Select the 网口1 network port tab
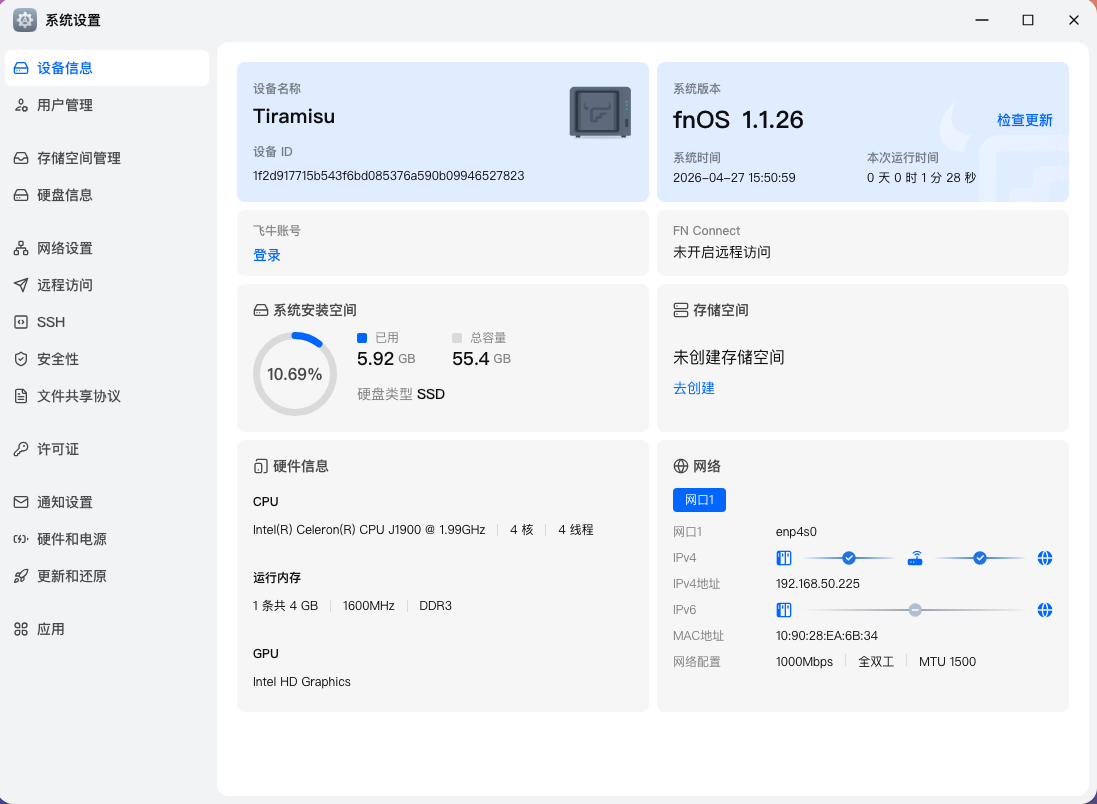 click(699, 500)
